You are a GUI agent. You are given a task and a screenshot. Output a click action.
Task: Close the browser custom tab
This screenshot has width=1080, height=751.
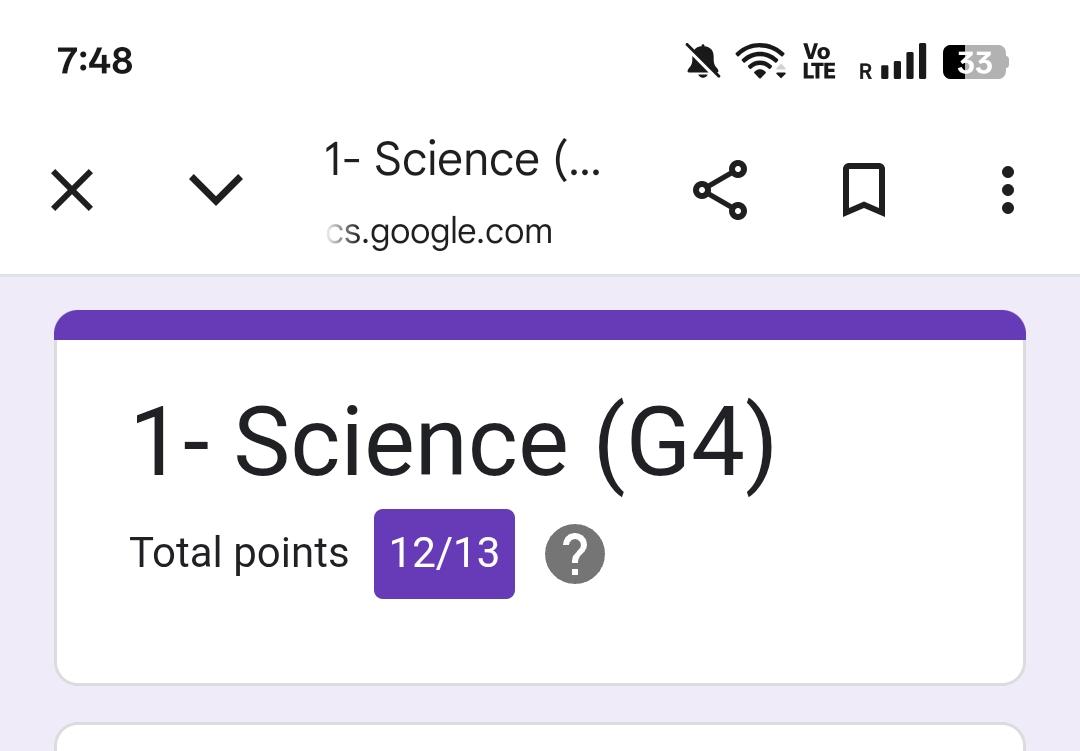pos(72,190)
